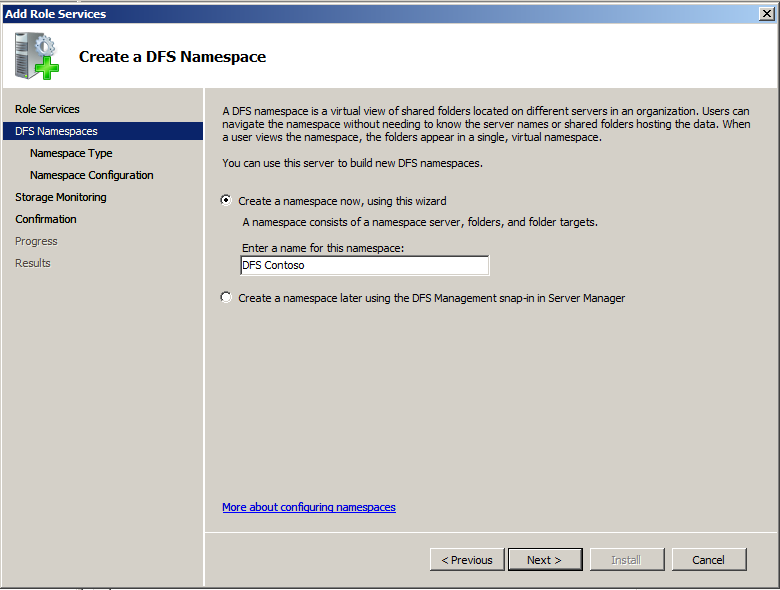Click the 'Create a DFS Namespace' heading
Image resolution: width=780 pixels, height=590 pixels.
(172, 57)
